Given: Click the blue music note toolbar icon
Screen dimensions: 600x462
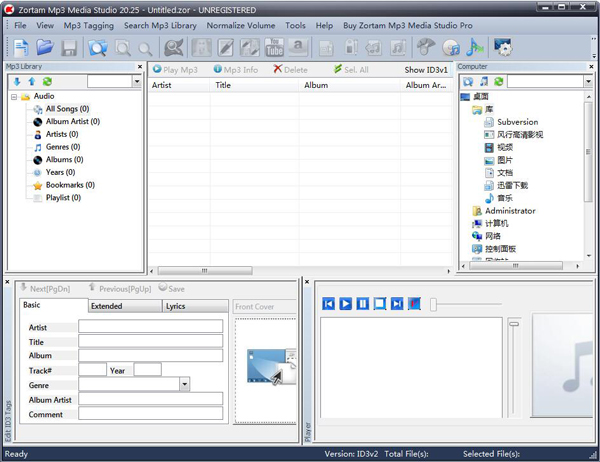Looking at the screenshot, I should [474, 47].
